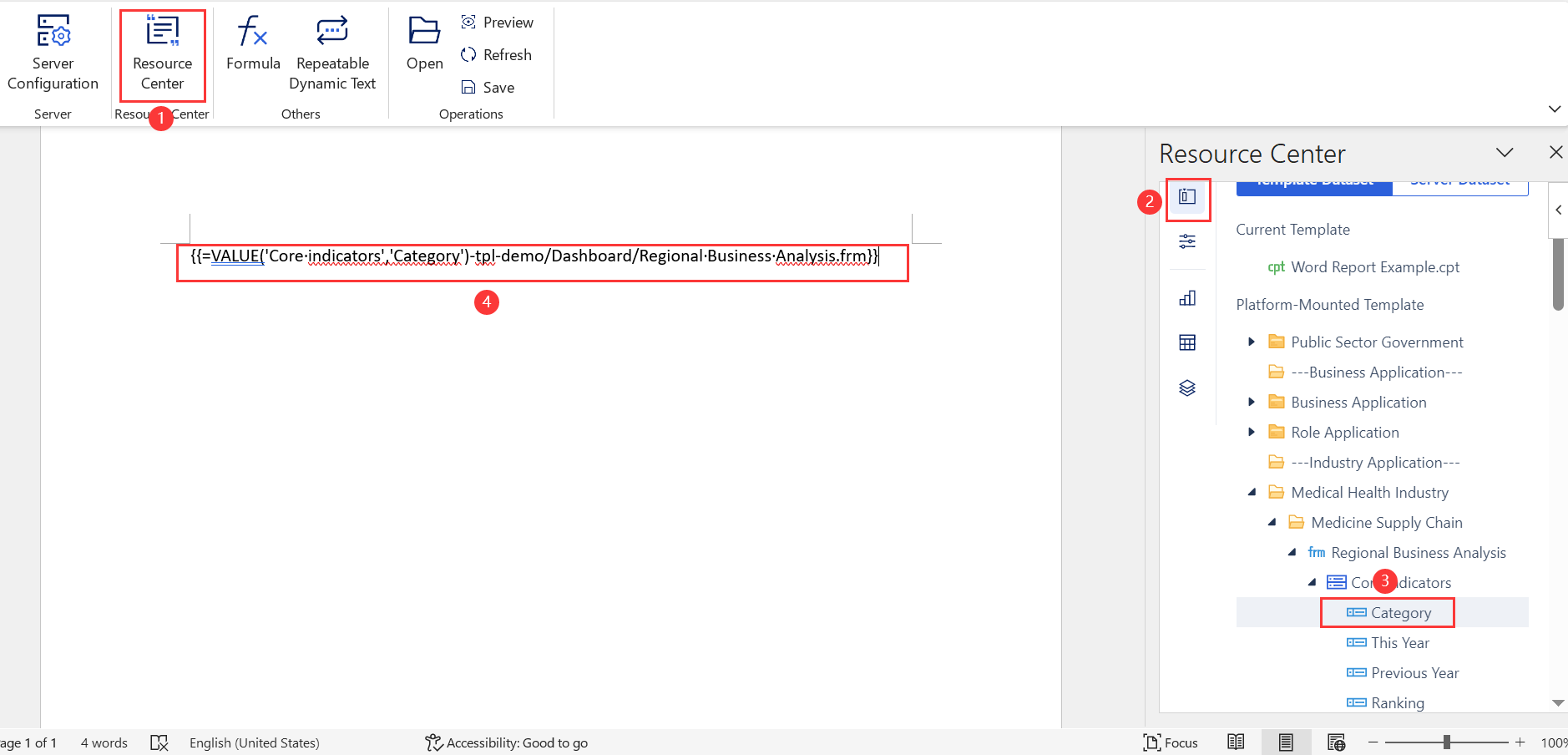Screen dimensions: 1568x755
Task: Click the scroll down arrow in panel
Action: pos(1557,703)
